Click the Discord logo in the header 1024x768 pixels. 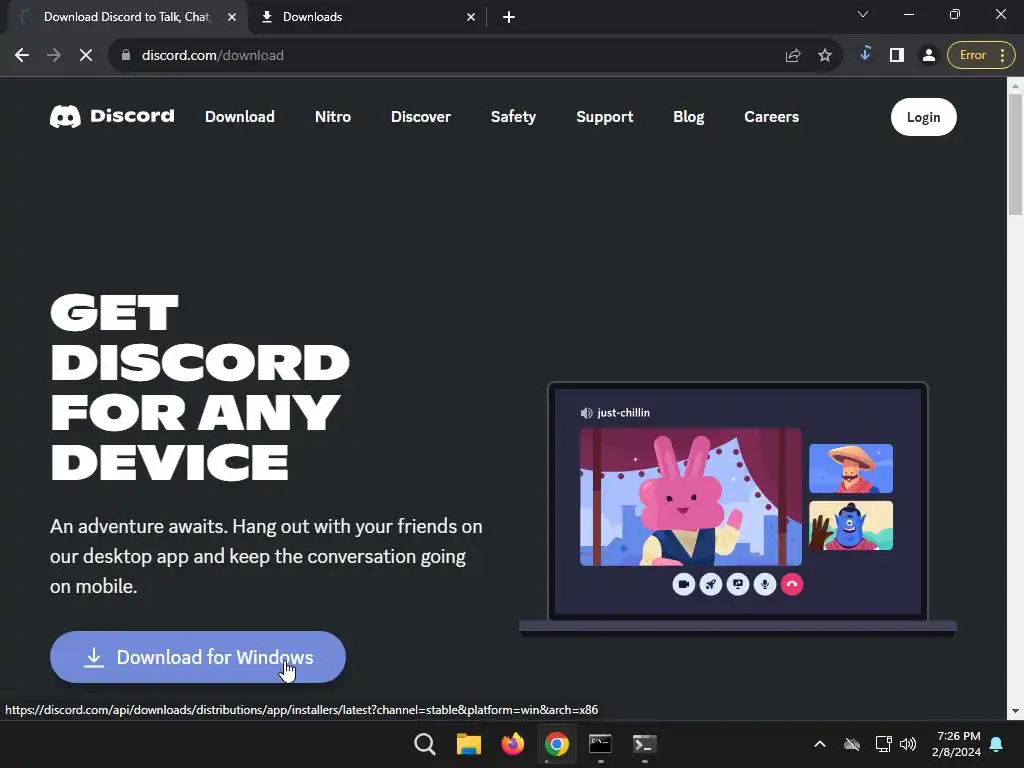point(112,116)
